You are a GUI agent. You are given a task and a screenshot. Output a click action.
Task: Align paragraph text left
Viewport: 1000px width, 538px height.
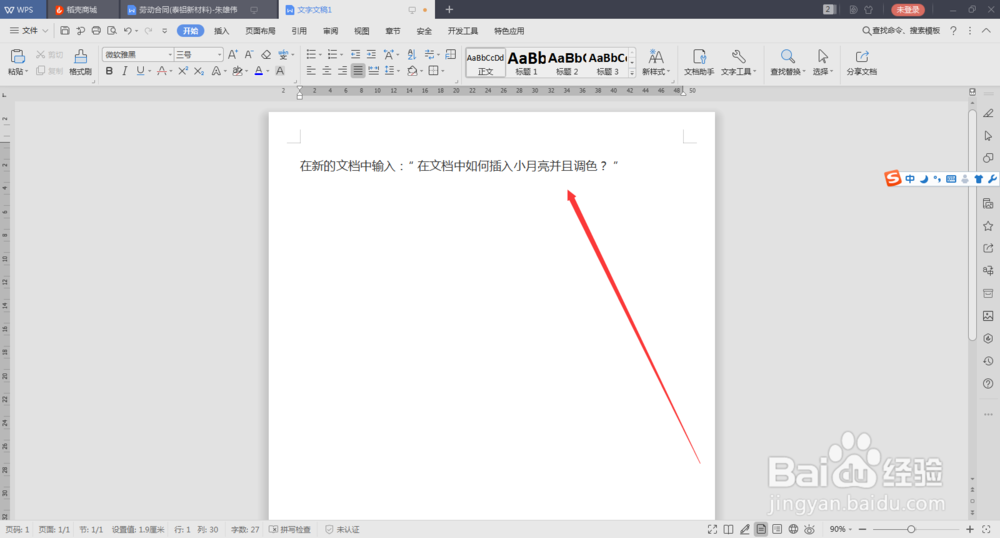(x=311, y=71)
